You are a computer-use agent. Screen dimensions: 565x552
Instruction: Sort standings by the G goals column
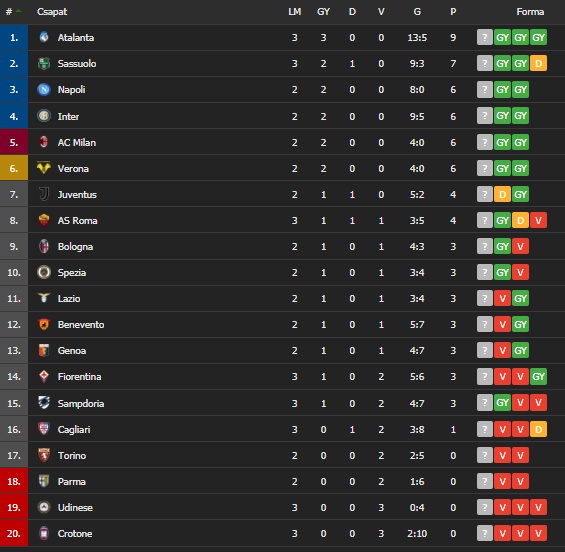417,12
